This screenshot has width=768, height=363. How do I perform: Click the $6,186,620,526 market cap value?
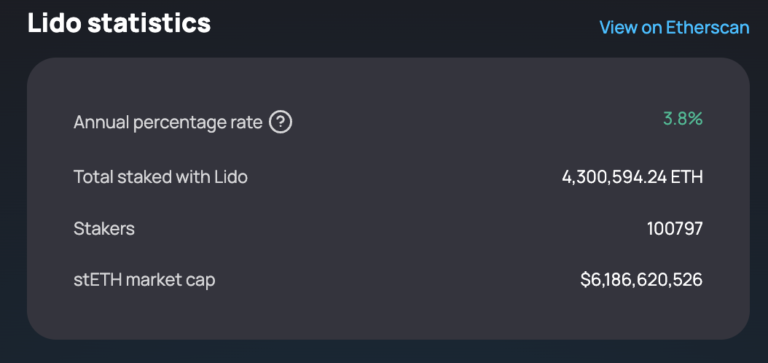[x=642, y=280]
